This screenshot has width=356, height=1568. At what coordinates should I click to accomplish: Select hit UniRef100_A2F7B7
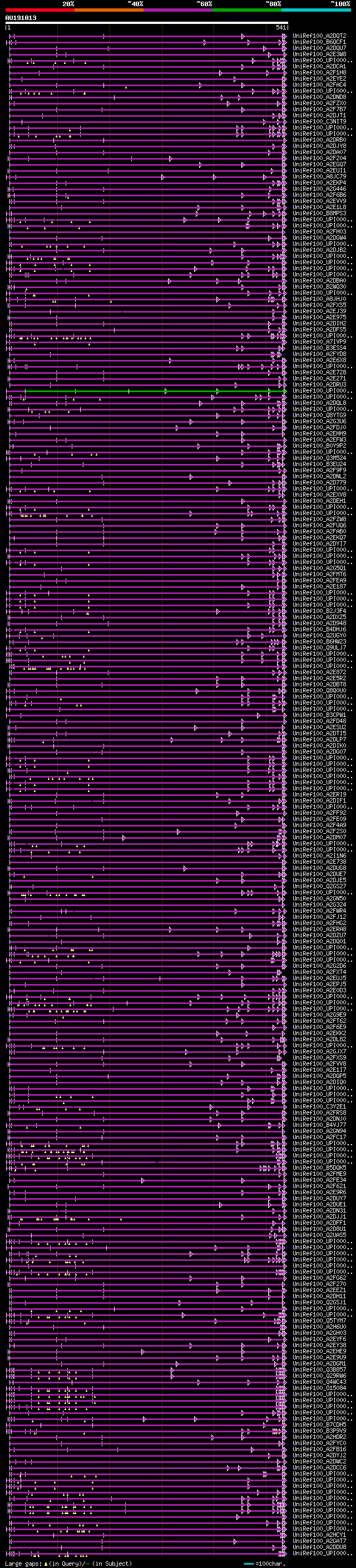[319, 109]
